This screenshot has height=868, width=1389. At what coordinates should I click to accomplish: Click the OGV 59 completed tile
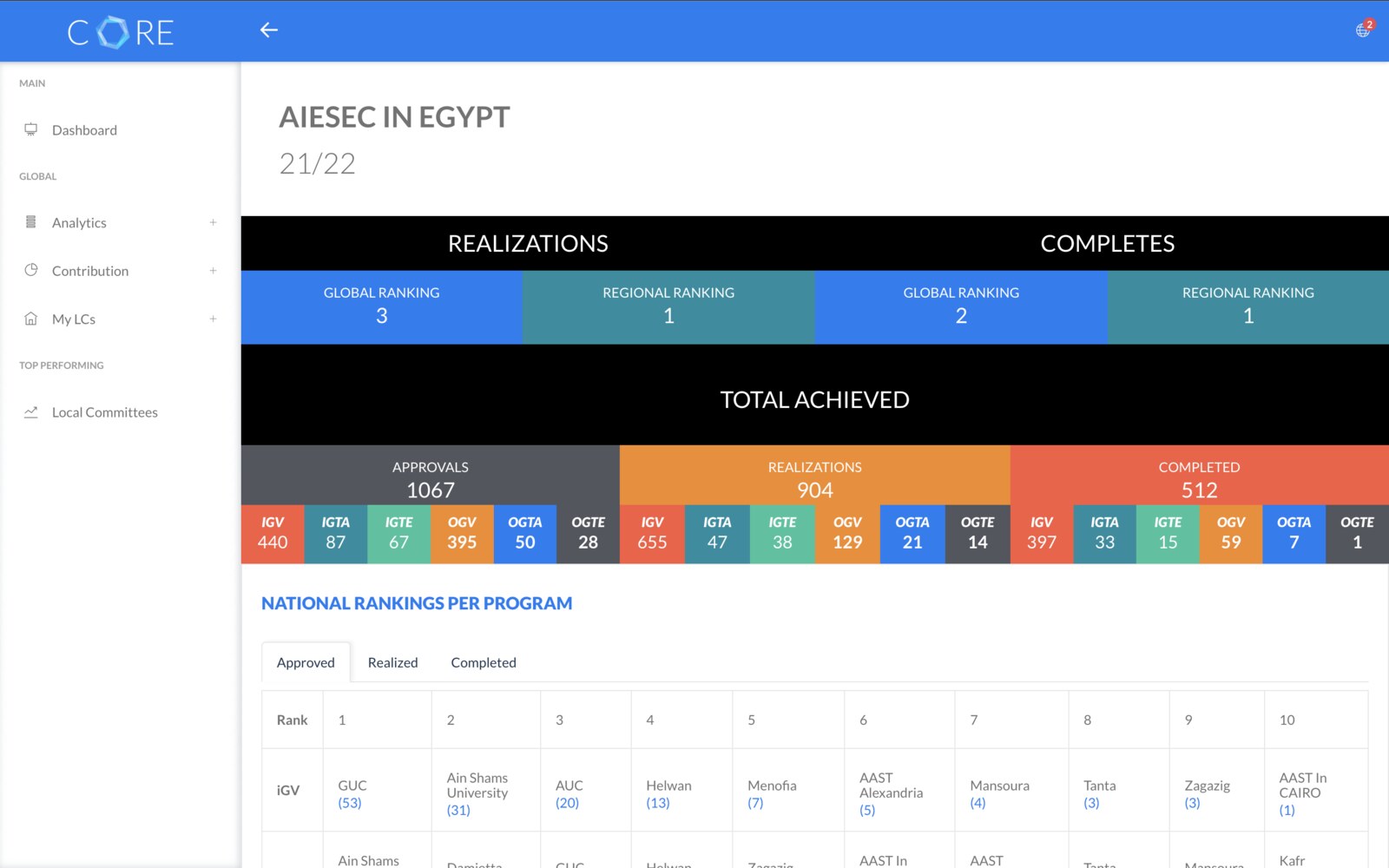(1231, 534)
